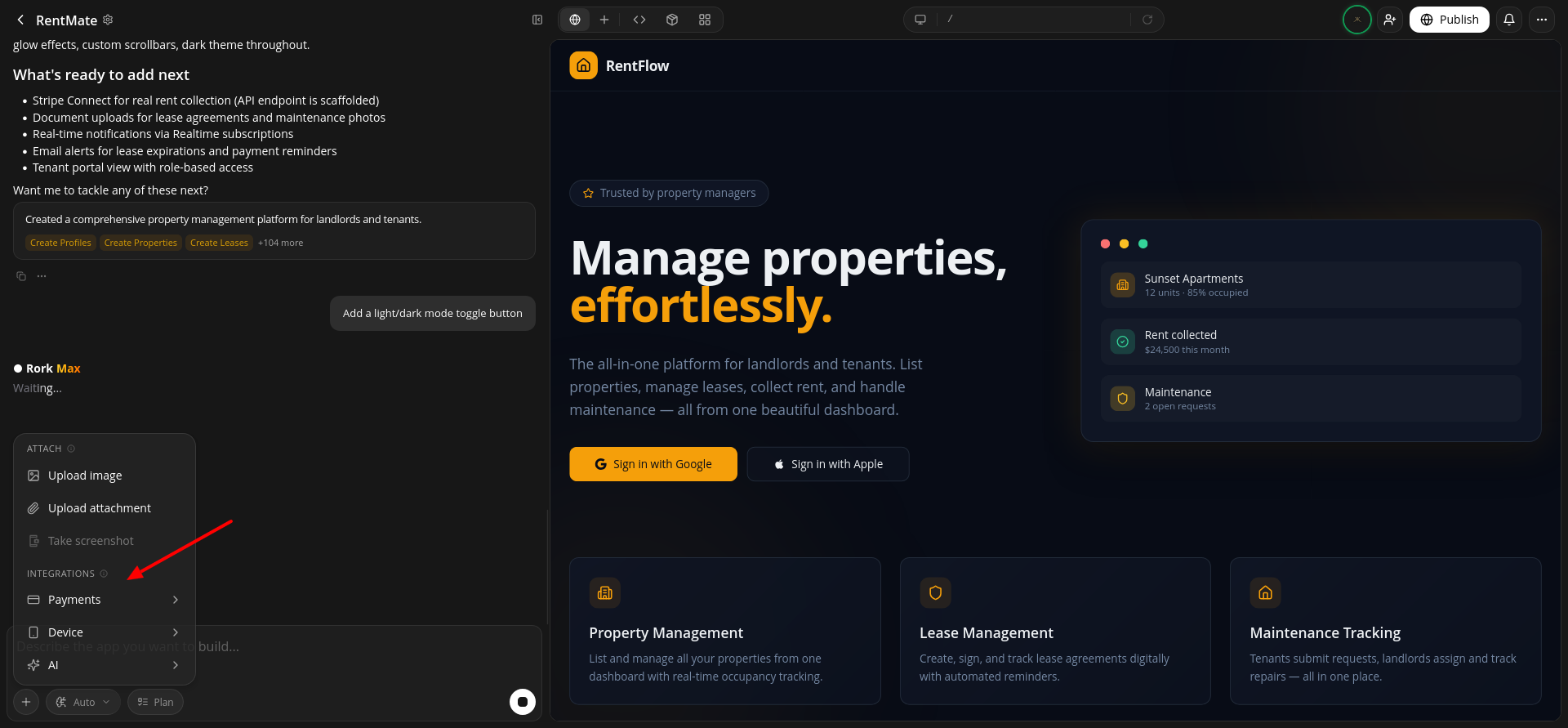Click Sign in with Apple
Screen dimensions: 1568x728
click(x=828, y=464)
